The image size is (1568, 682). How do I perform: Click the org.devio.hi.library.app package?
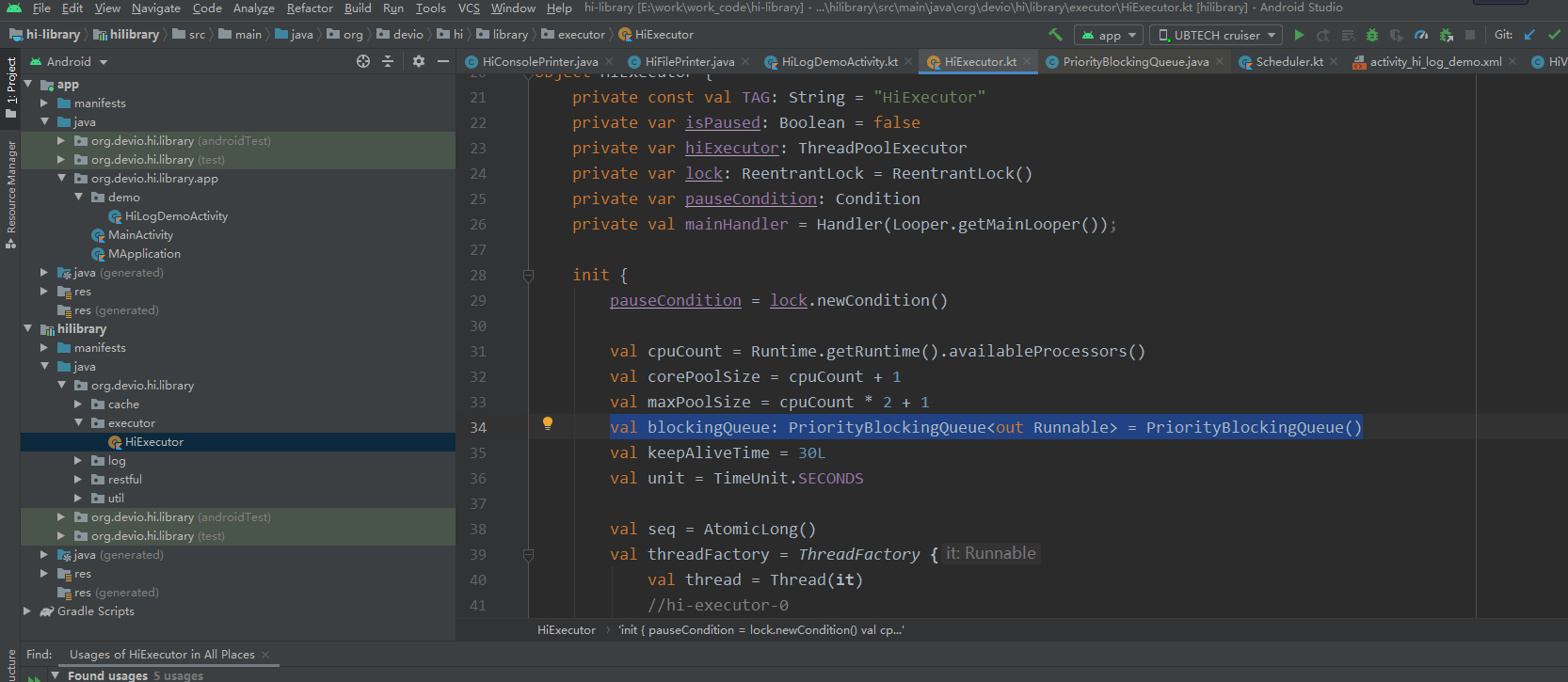click(x=154, y=178)
